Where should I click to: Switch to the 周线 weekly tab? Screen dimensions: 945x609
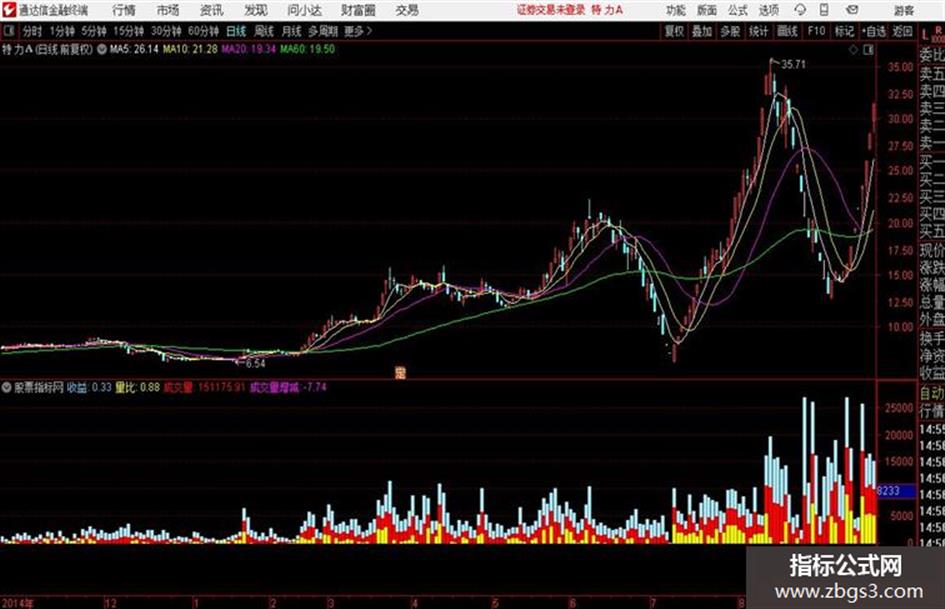pos(264,31)
